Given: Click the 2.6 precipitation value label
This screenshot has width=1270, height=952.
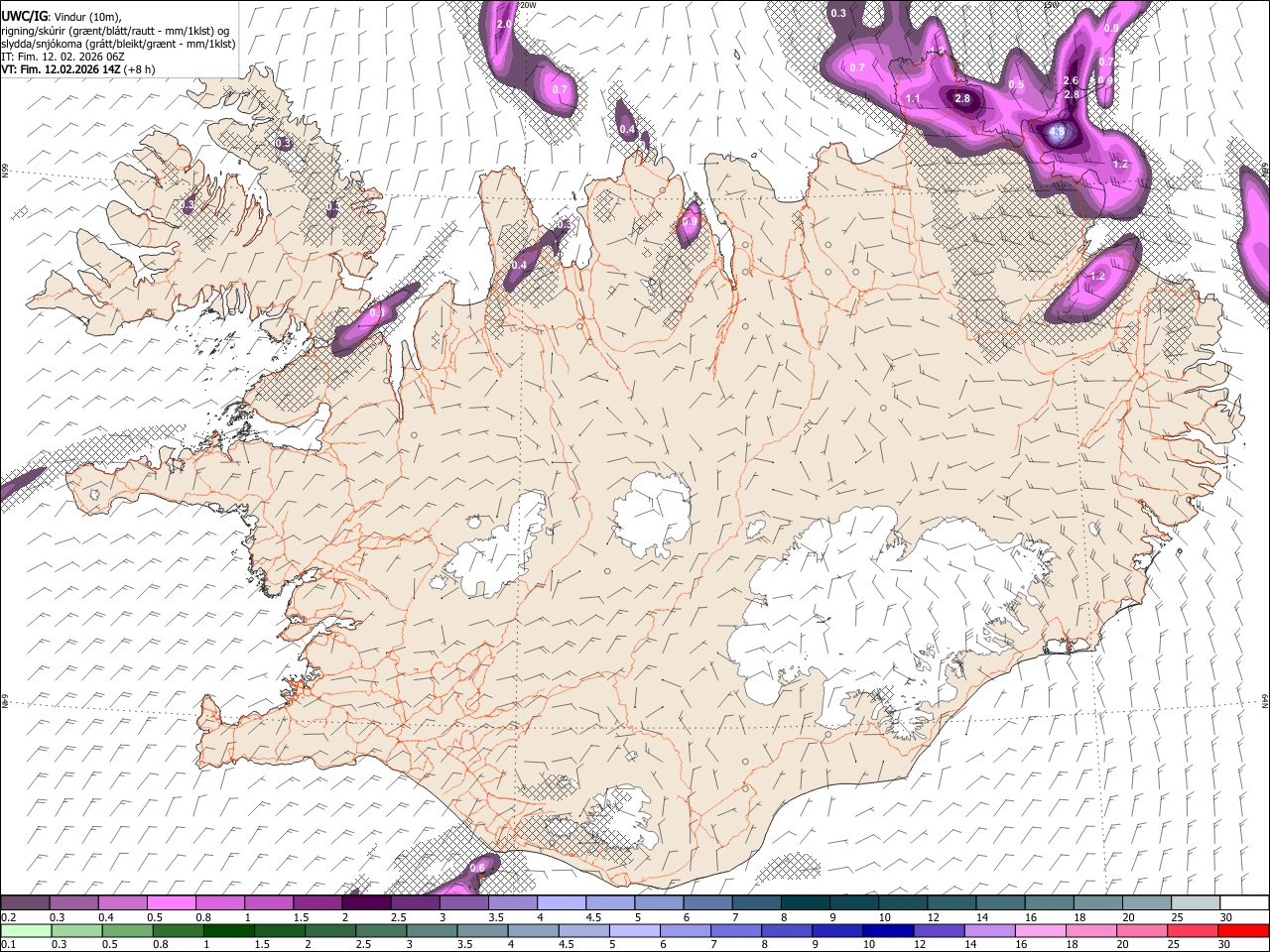Looking at the screenshot, I should 1071,80.
